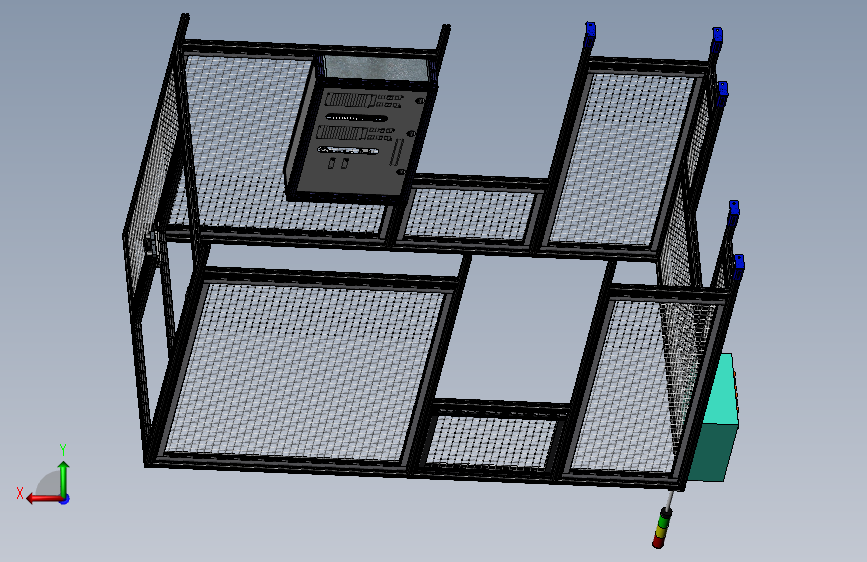Click the "Y" axis label

click(x=63, y=449)
